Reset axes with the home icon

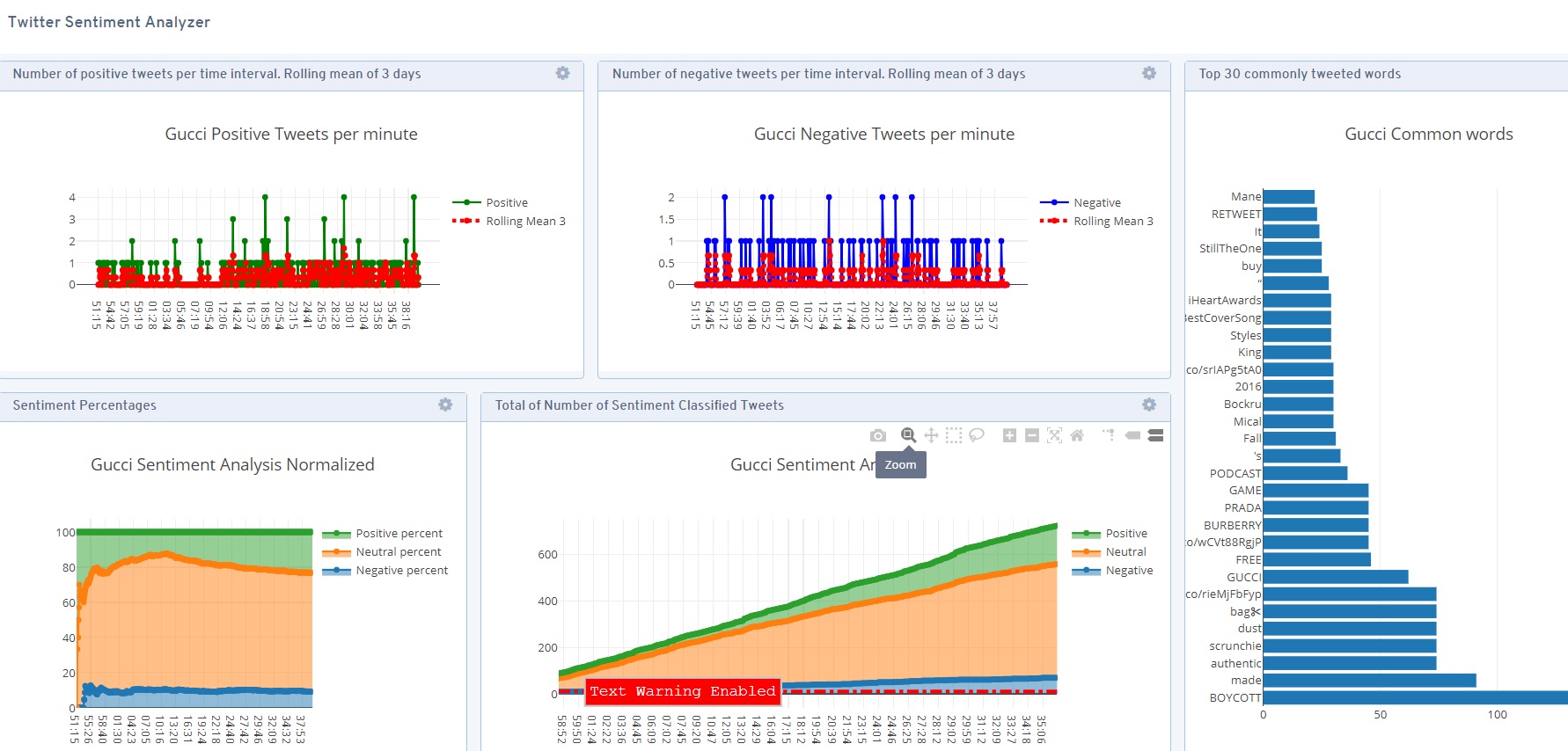click(x=1077, y=435)
